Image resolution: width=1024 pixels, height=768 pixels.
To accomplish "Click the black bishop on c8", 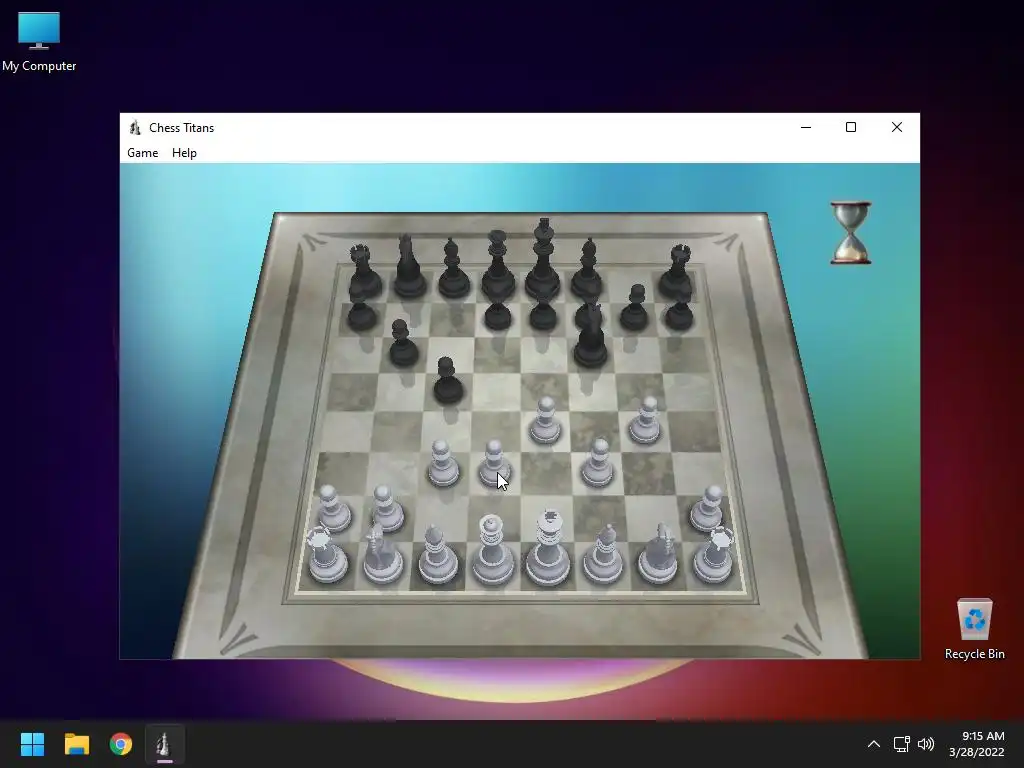I will 453,269.
